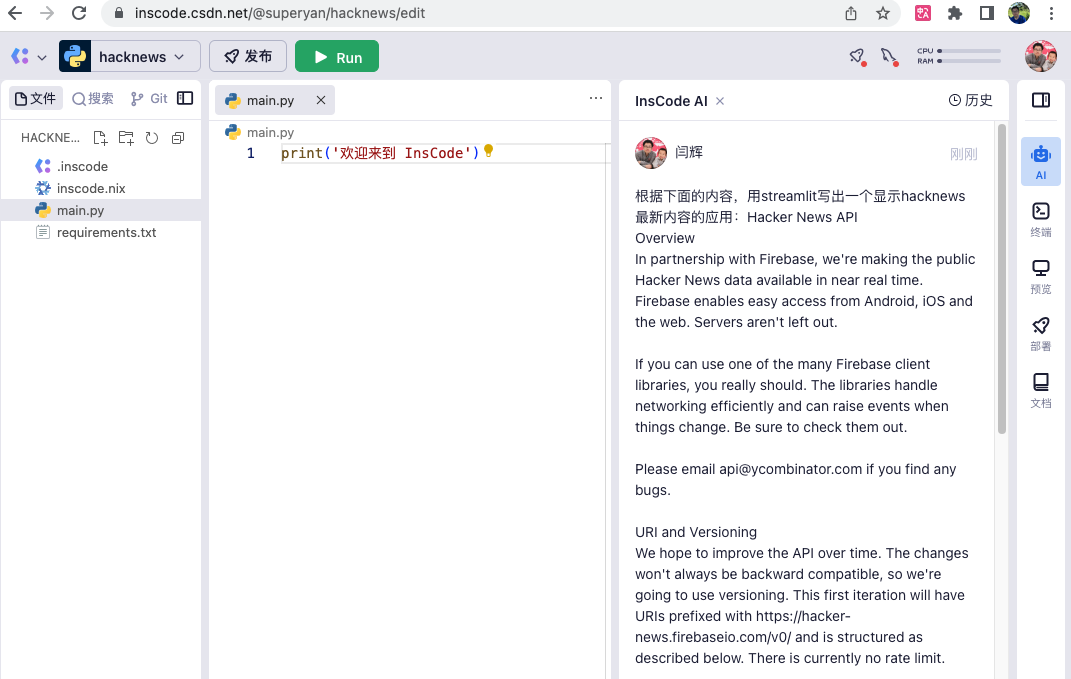The image size is (1071, 679).
Task: Click the green Run button
Action: [x=337, y=57]
